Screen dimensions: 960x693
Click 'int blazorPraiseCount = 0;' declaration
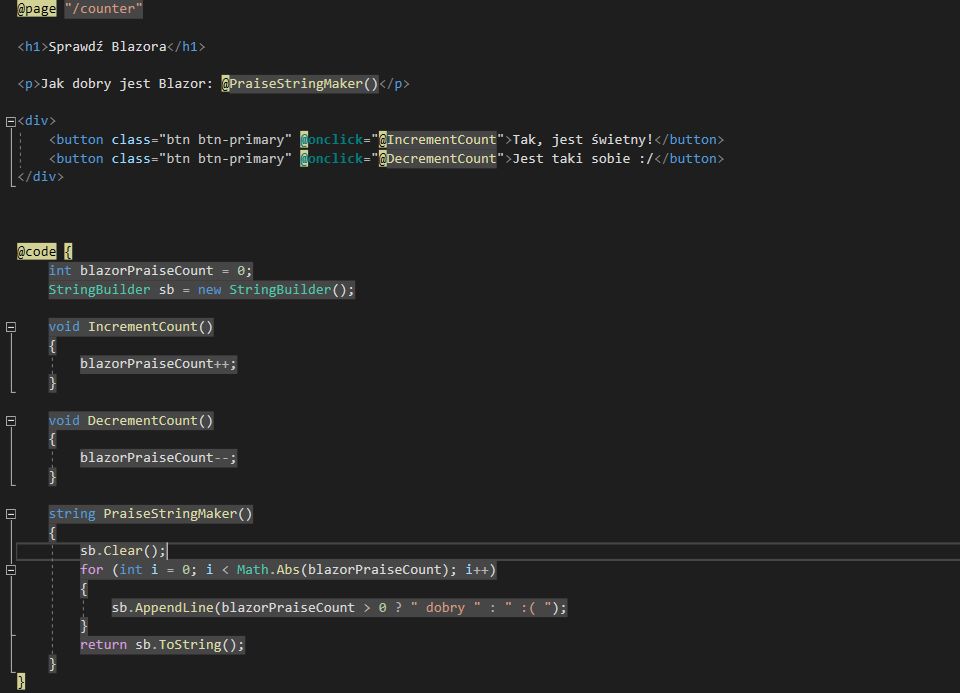[x=150, y=271]
